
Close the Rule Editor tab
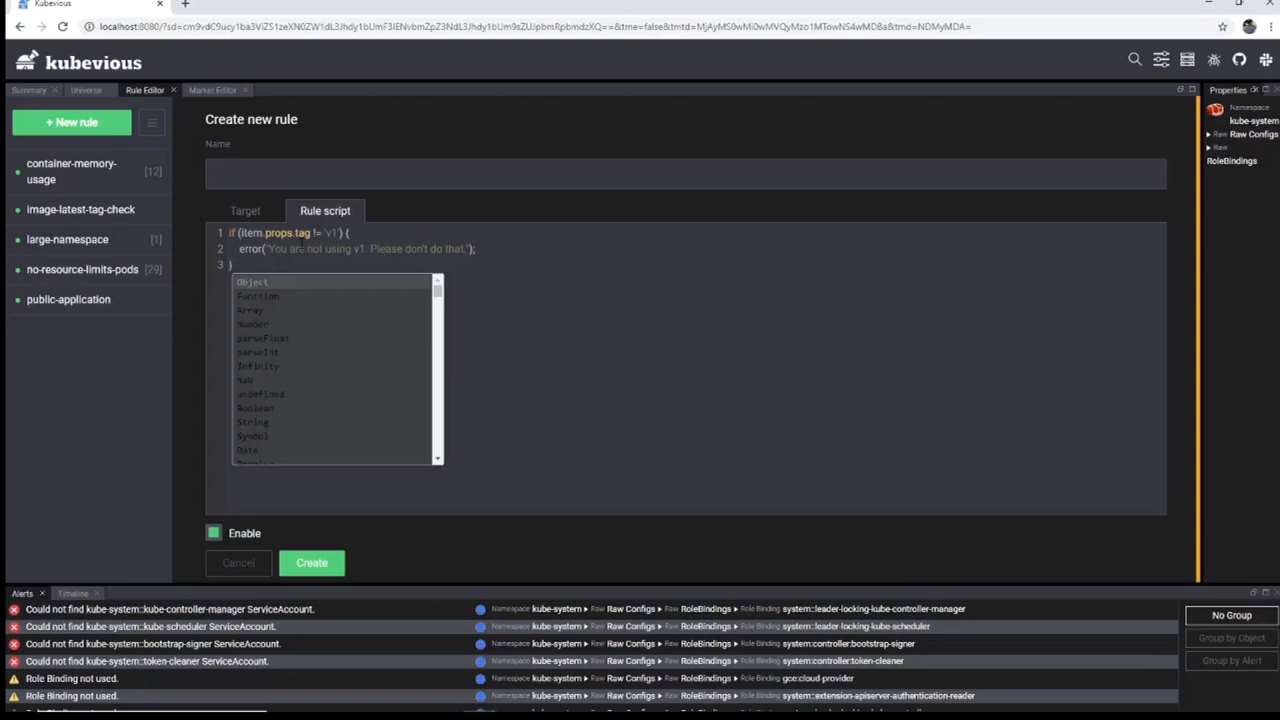click(173, 90)
